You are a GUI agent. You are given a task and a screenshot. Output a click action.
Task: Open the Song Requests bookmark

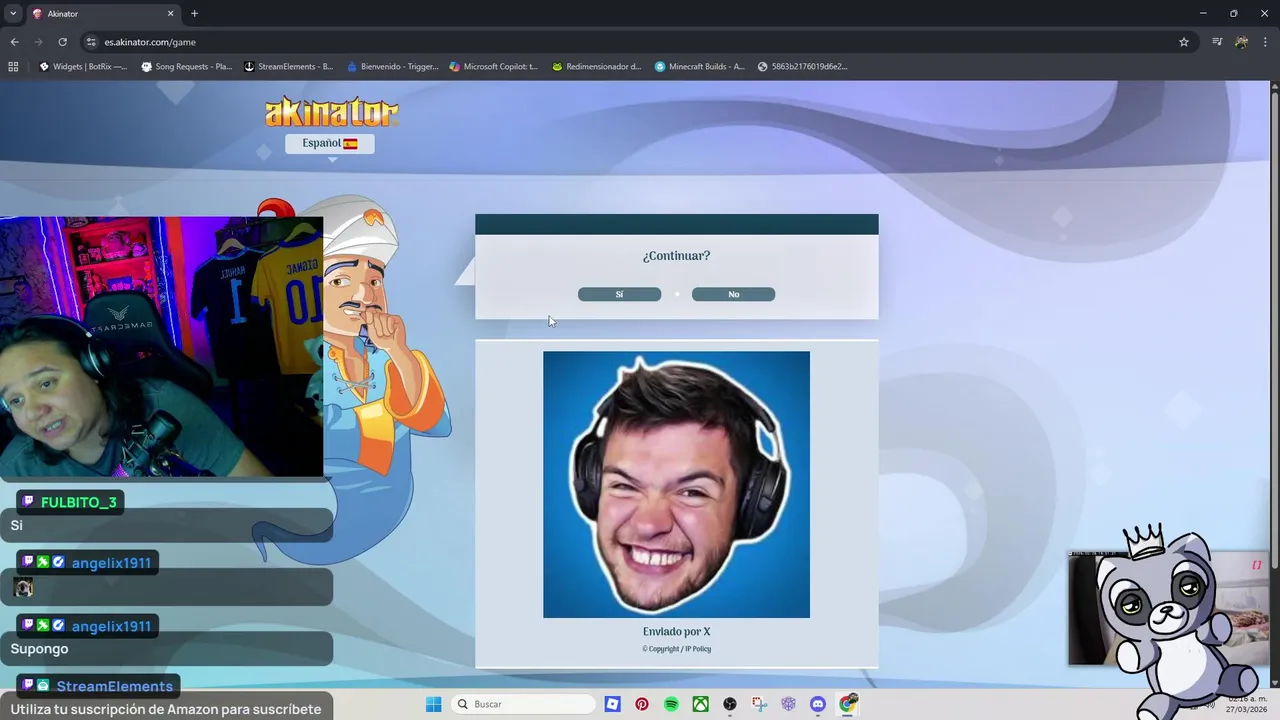(x=187, y=67)
